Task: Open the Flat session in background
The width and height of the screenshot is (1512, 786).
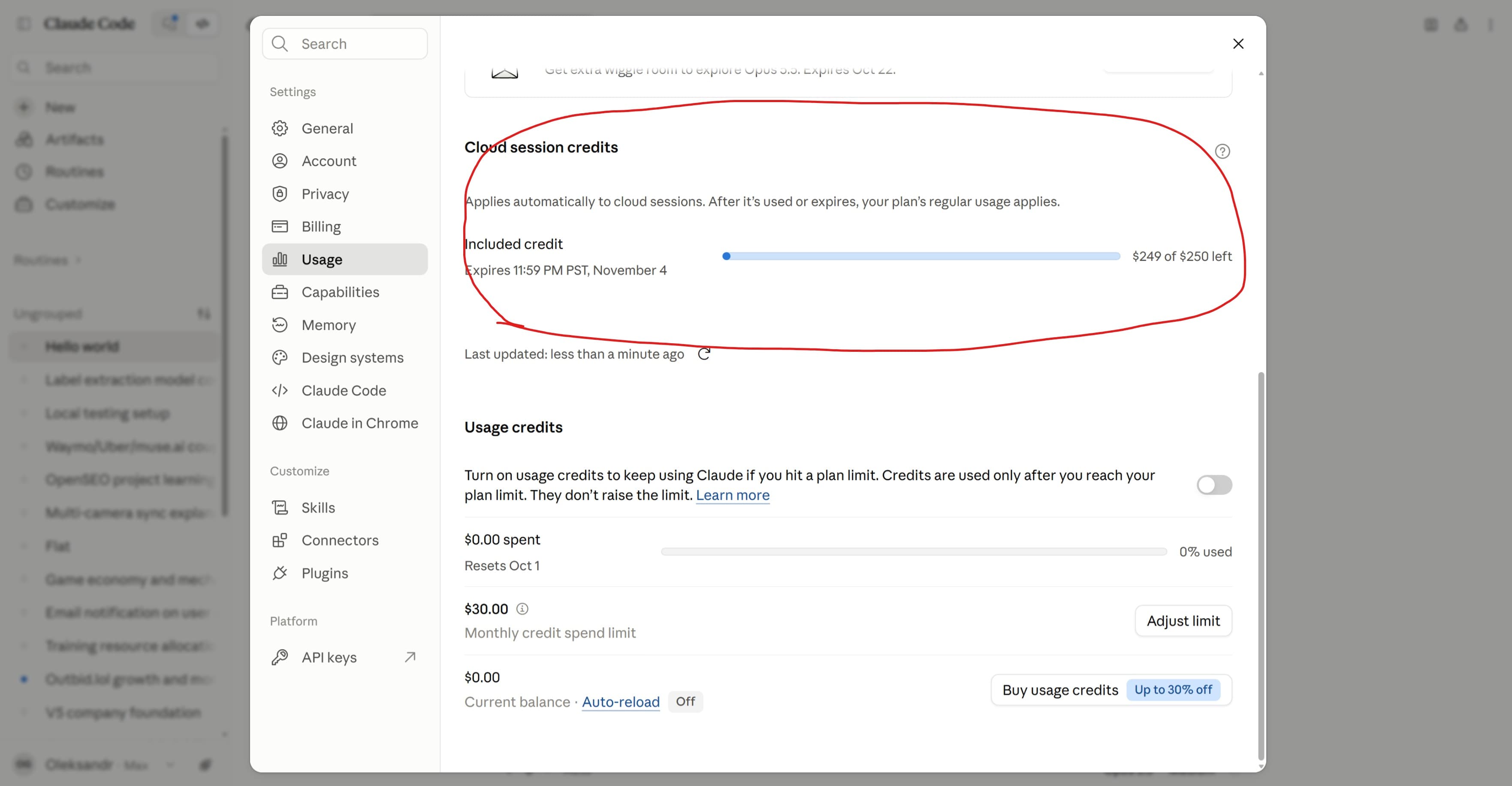Action: pos(115,546)
